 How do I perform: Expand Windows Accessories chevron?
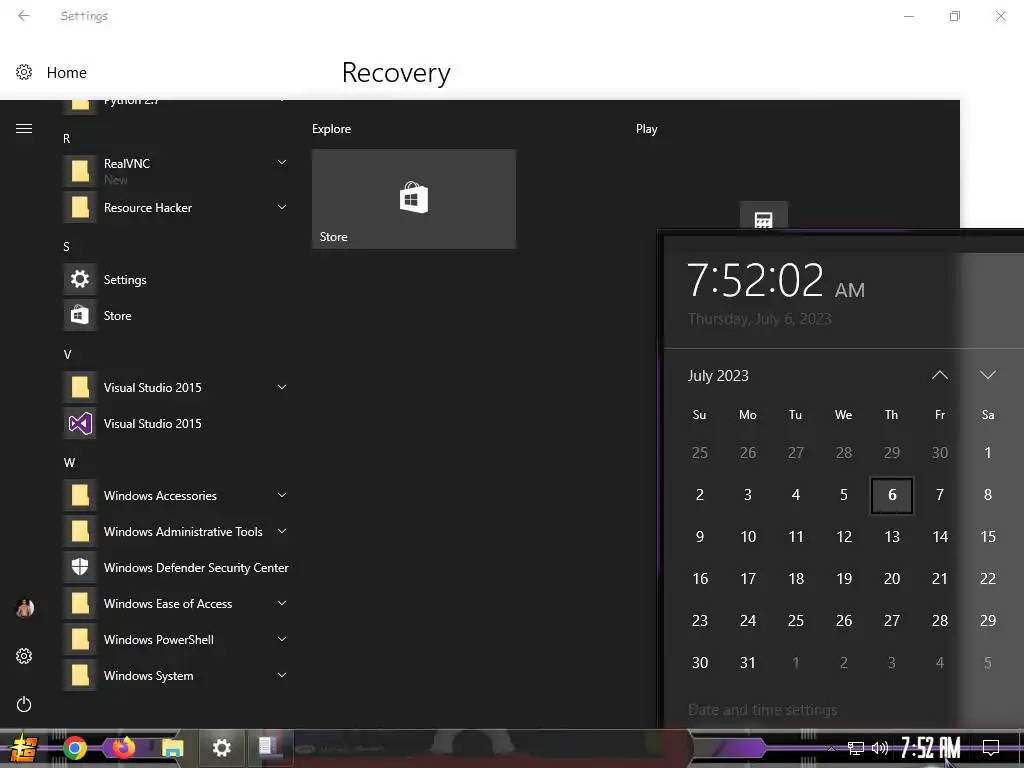point(281,496)
